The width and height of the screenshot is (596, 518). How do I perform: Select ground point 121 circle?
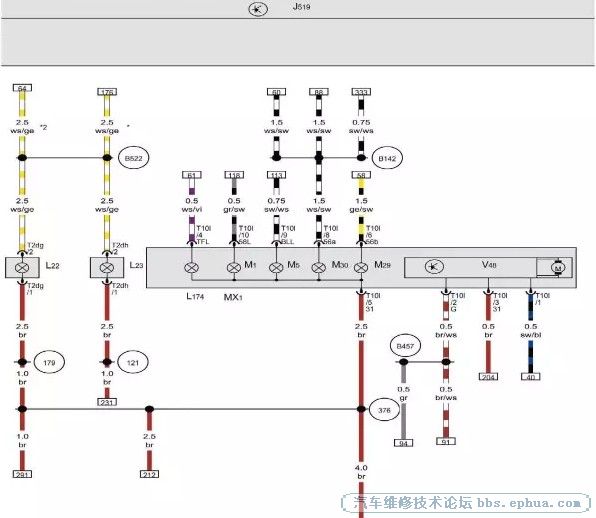point(133,362)
